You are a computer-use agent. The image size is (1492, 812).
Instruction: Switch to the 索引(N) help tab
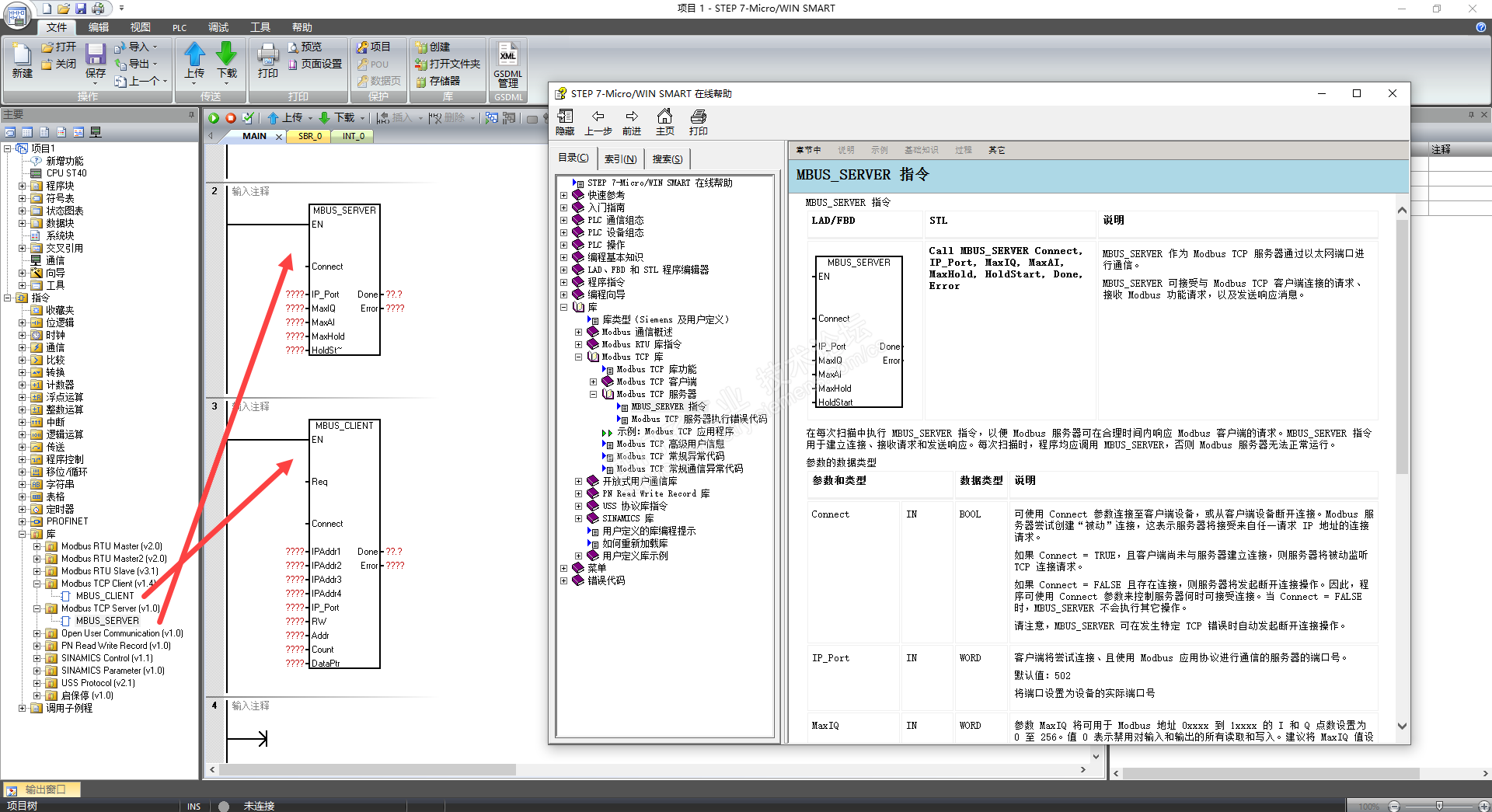tap(620, 159)
